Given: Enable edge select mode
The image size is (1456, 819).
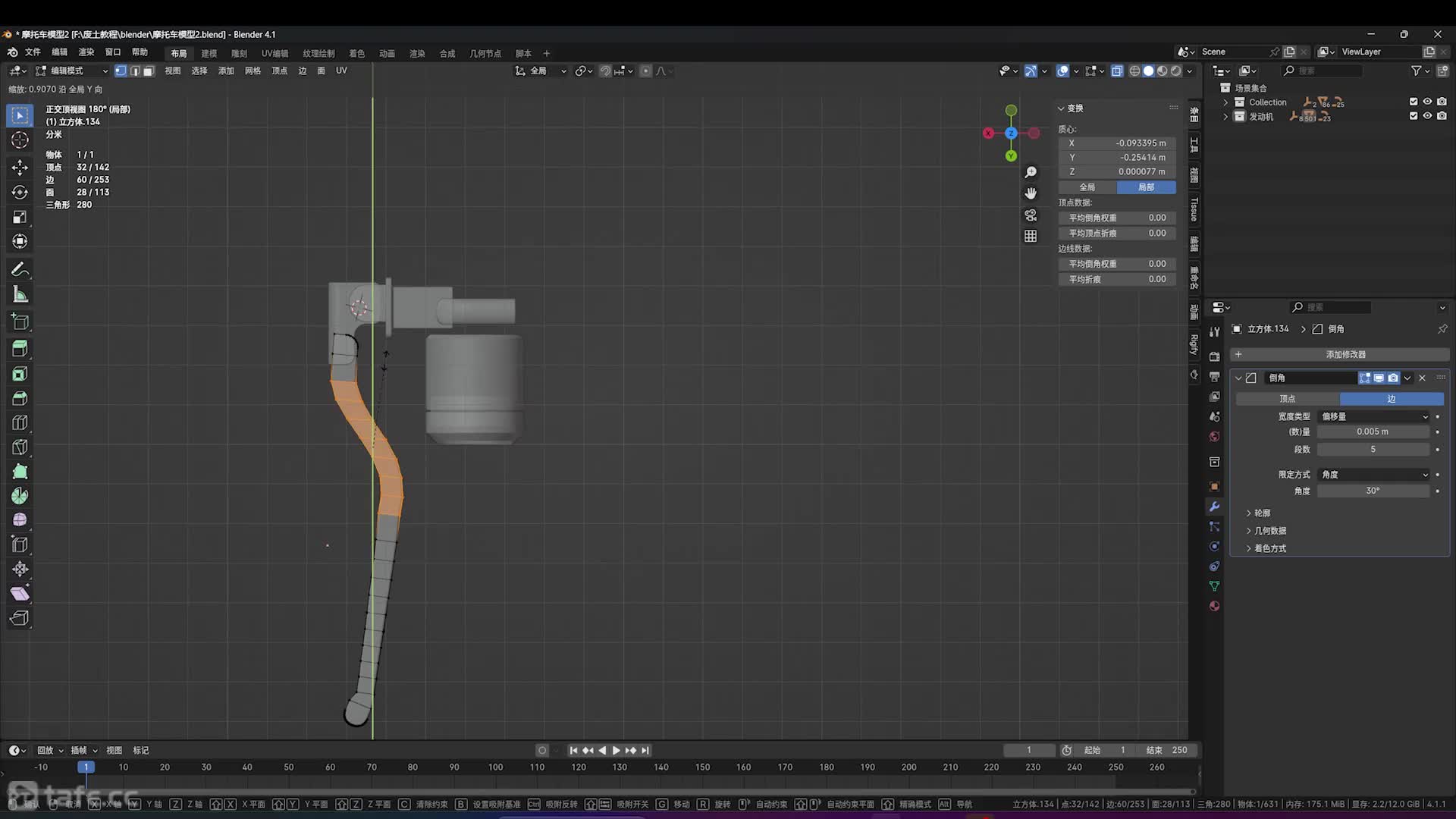Looking at the screenshot, I should point(135,71).
